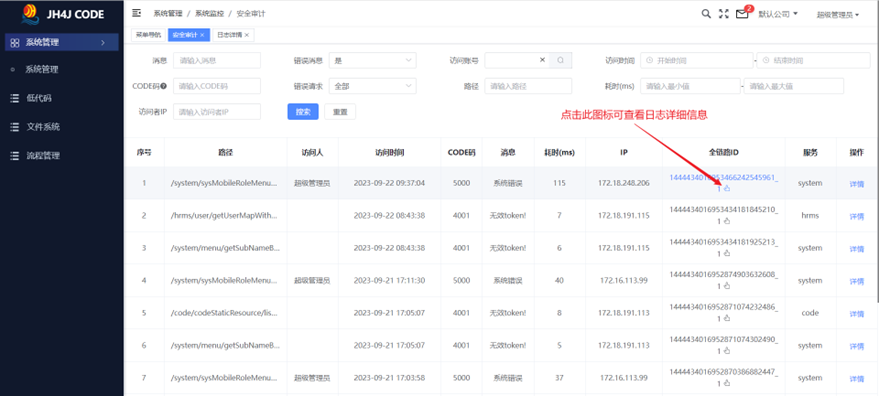Click the 耗时(ms) column header

point(559,152)
